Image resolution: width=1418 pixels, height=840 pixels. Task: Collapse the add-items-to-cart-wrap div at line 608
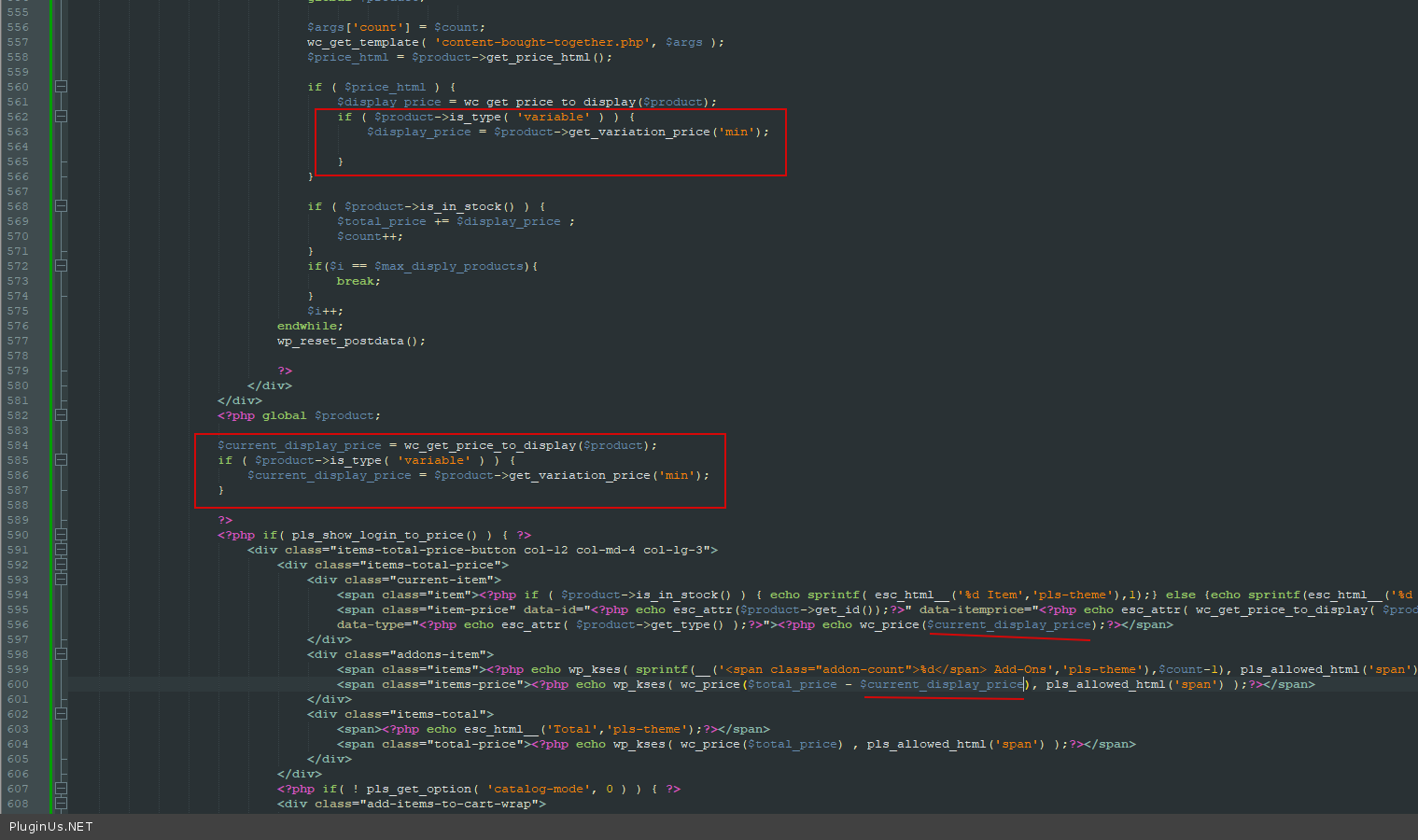click(61, 804)
